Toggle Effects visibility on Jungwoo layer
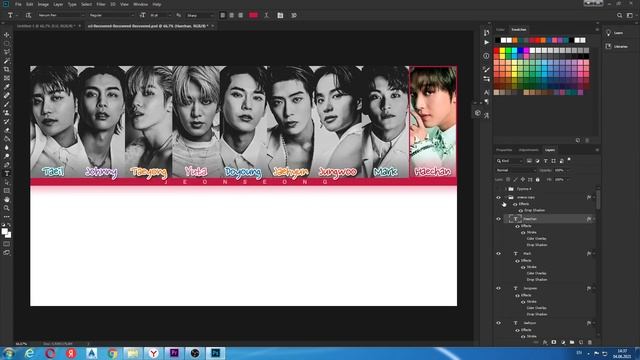This screenshot has width=640, height=360. pos(518,295)
